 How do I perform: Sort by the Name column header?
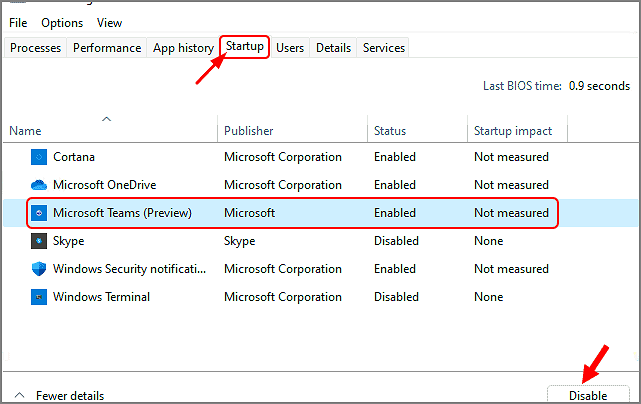(25, 131)
